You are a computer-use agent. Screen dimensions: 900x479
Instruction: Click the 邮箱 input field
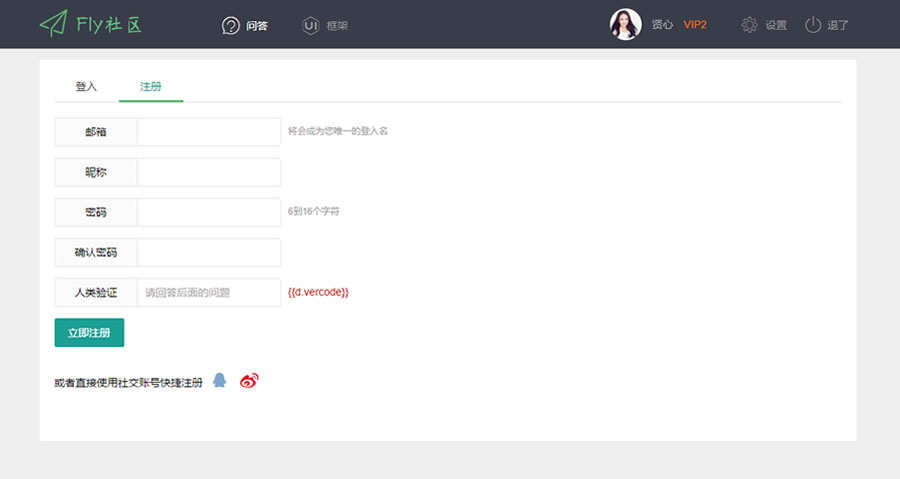tap(208, 132)
